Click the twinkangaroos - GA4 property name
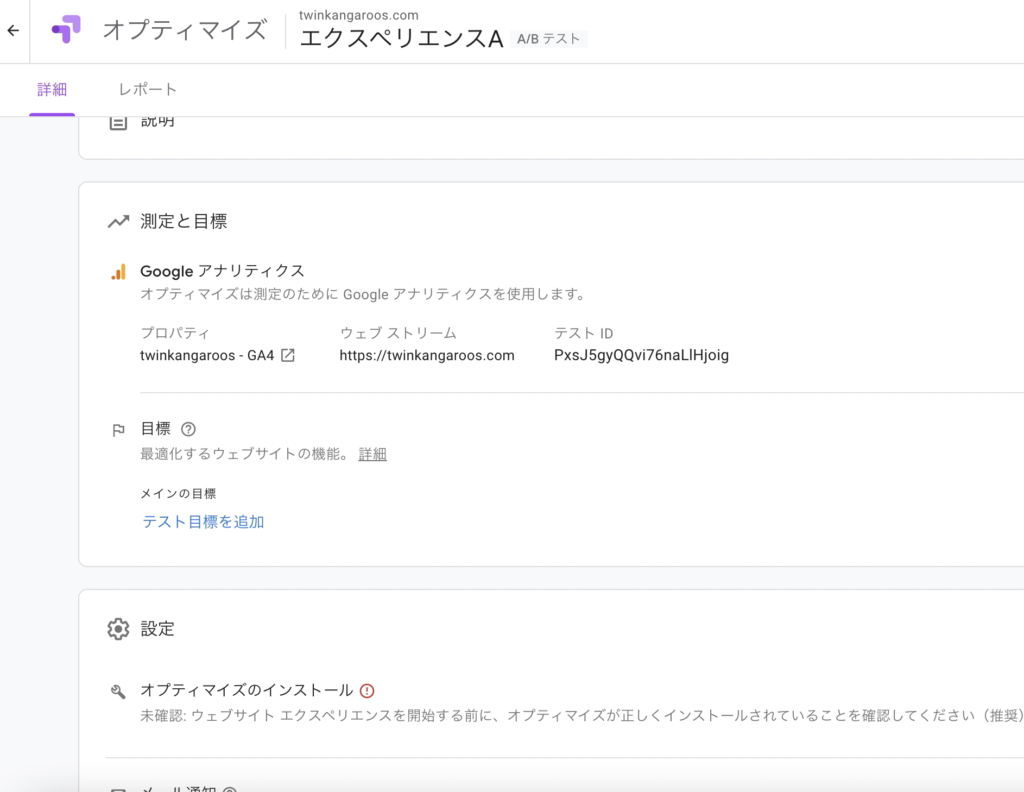This screenshot has width=1024, height=792. tap(207, 355)
